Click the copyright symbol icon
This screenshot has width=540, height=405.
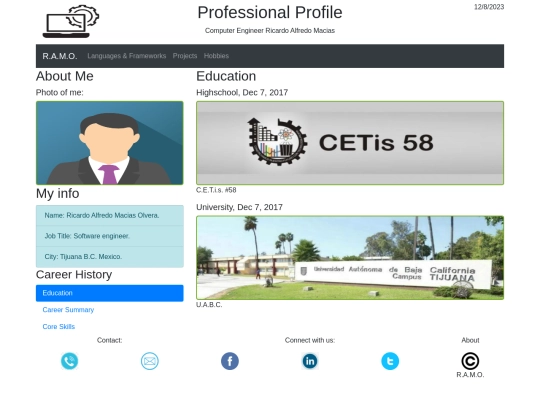pos(470,361)
